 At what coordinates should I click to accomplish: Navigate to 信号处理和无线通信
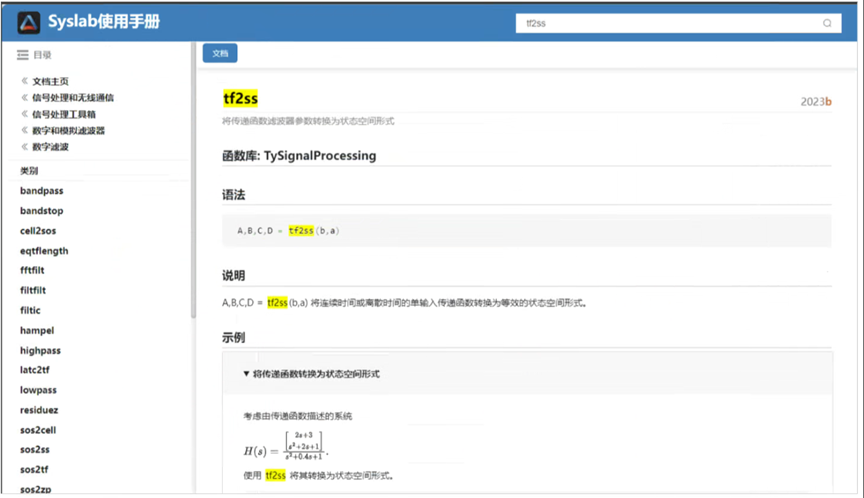point(73,98)
